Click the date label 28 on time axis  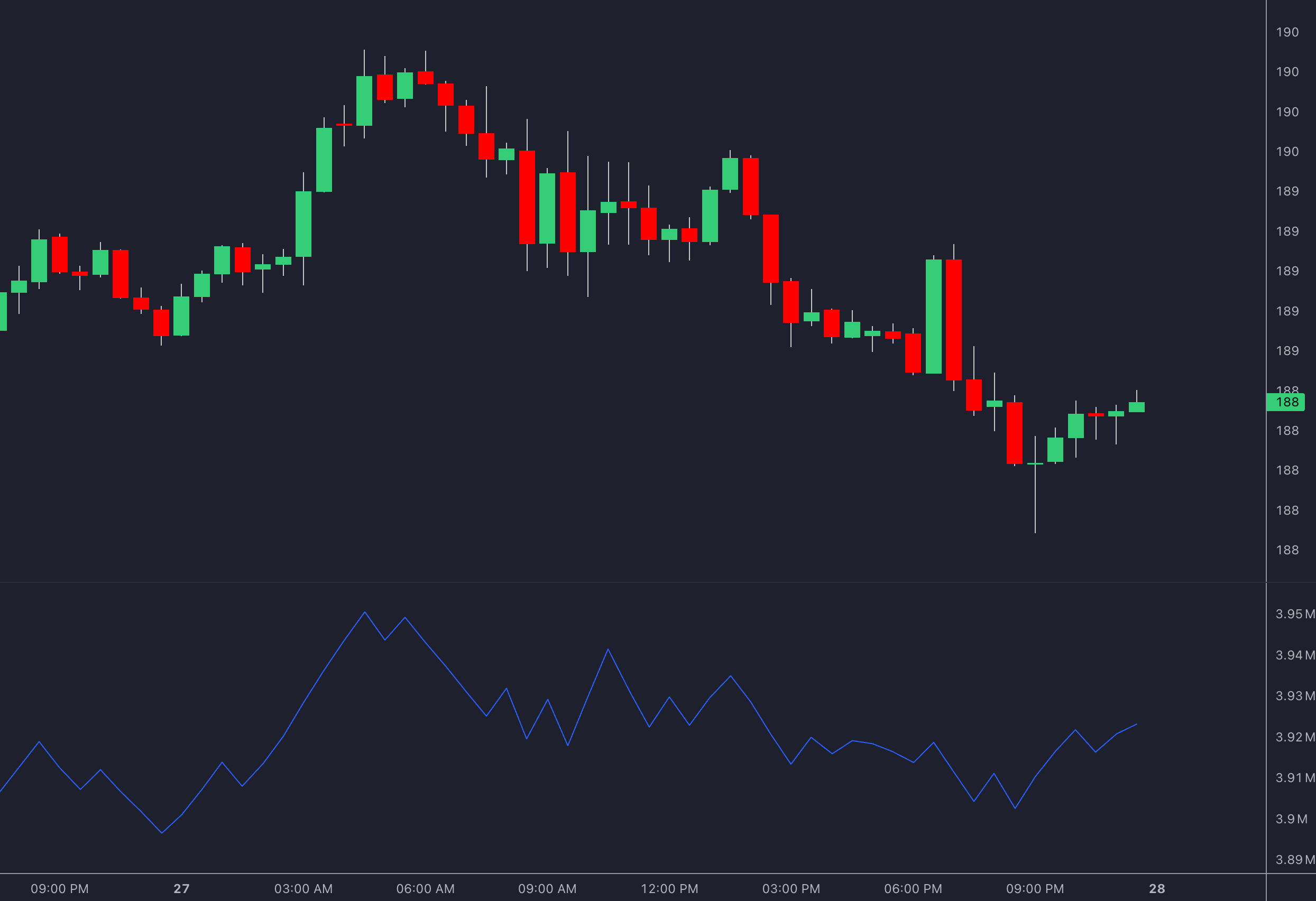pos(1157,888)
